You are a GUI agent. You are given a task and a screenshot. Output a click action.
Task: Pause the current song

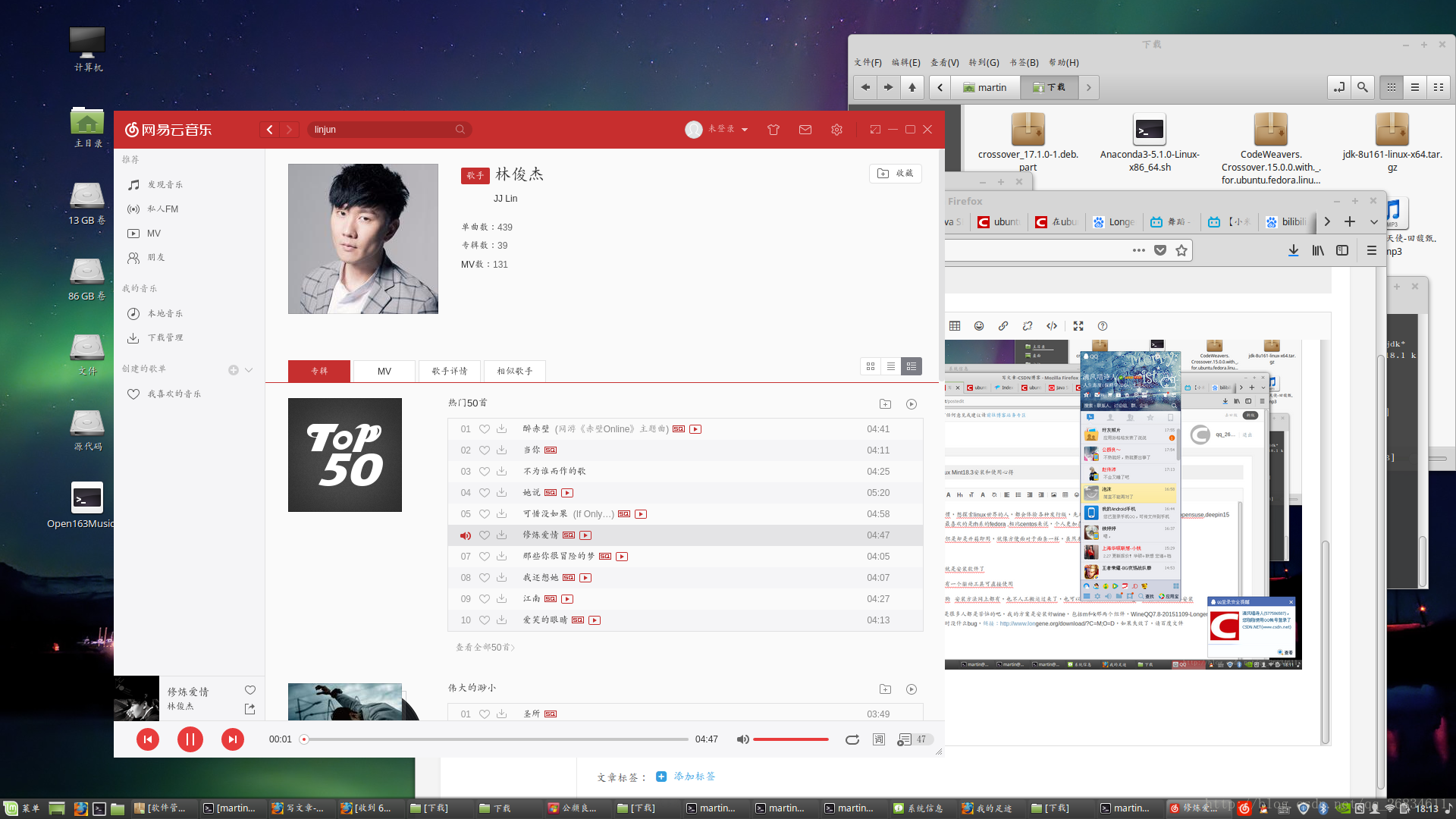point(190,739)
